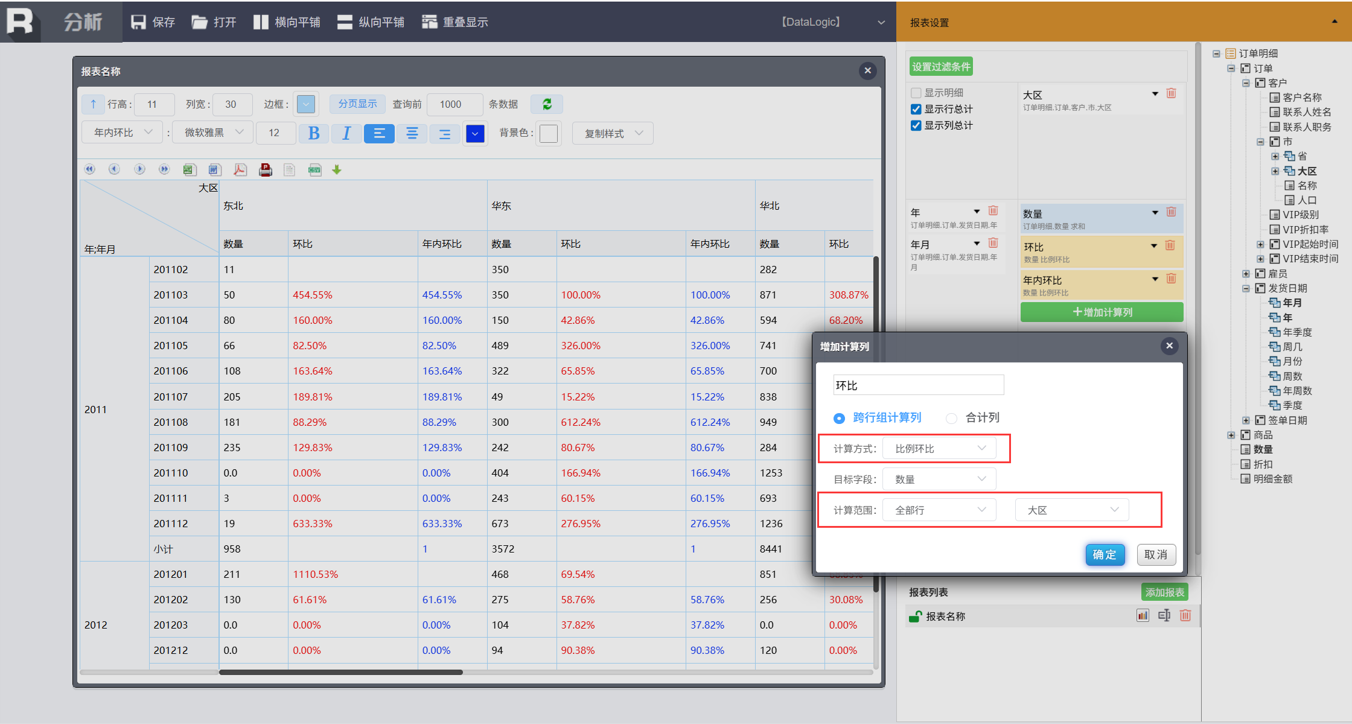The image size is (1352, 724).
Task: Export report as PDF icon
Action: point(240,170)
